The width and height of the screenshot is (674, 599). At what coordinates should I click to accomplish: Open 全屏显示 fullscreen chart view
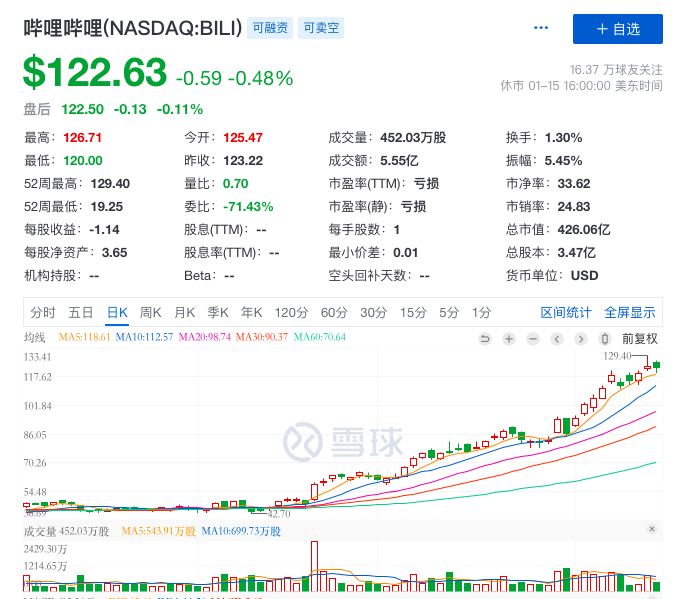tap(630, 312)
